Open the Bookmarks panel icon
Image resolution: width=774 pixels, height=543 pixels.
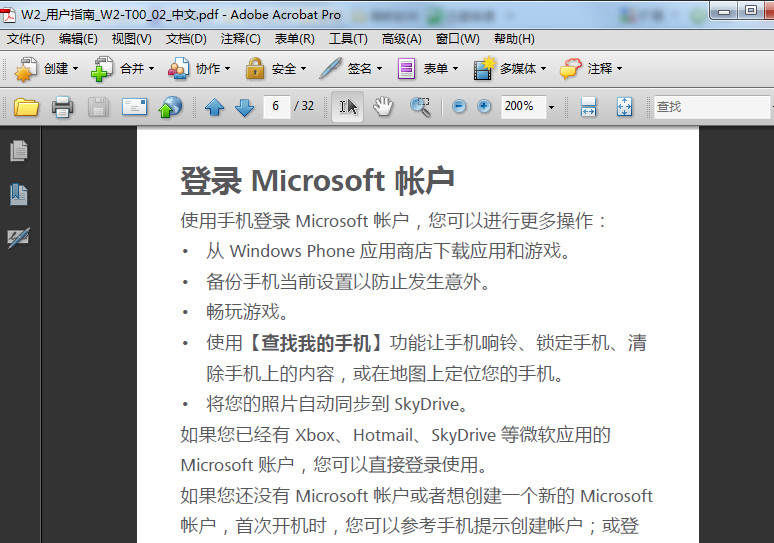19,194
